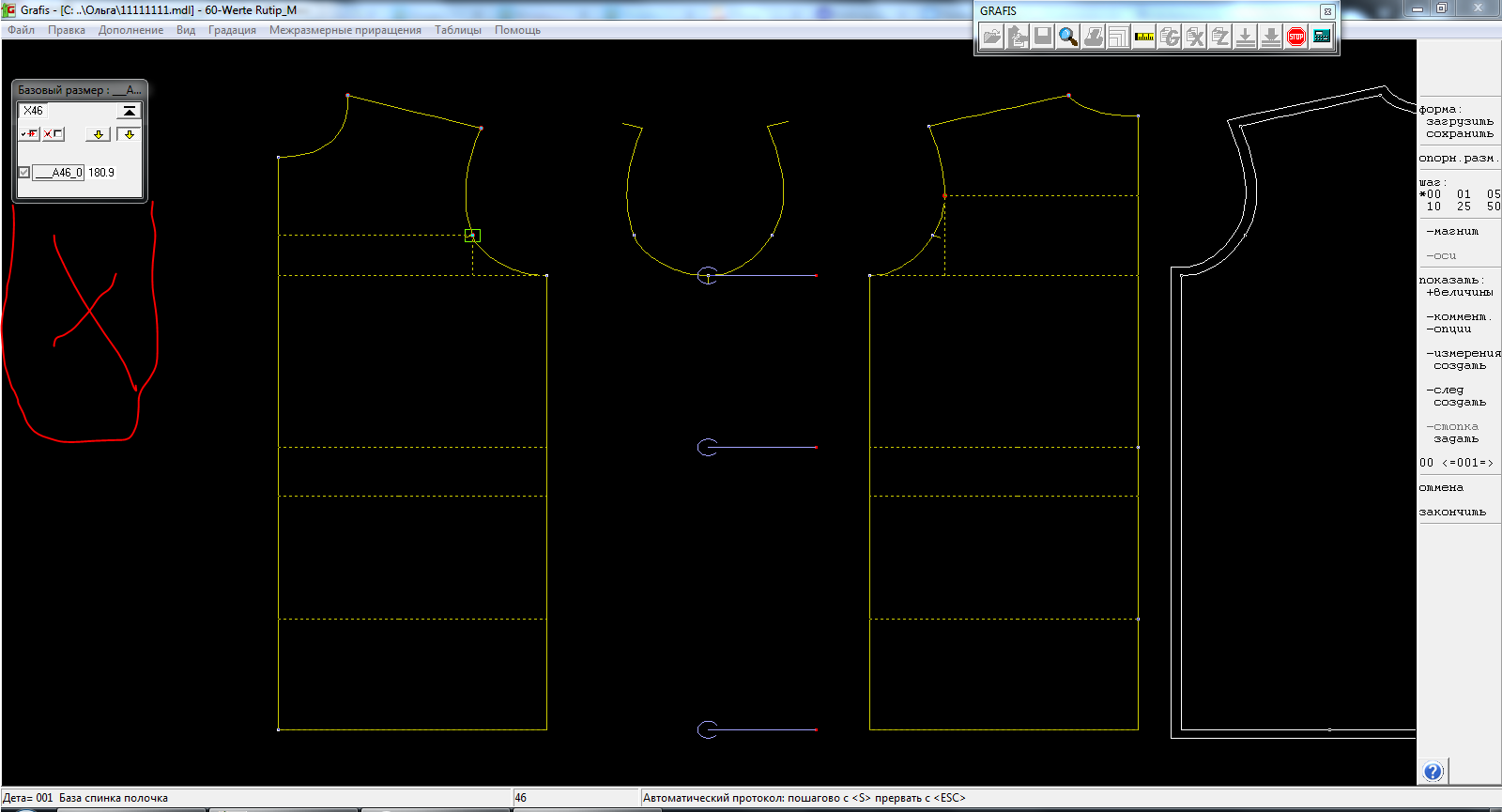
Task: Toggle the checkbox beside ___A46_0
Action: point(24,173)
